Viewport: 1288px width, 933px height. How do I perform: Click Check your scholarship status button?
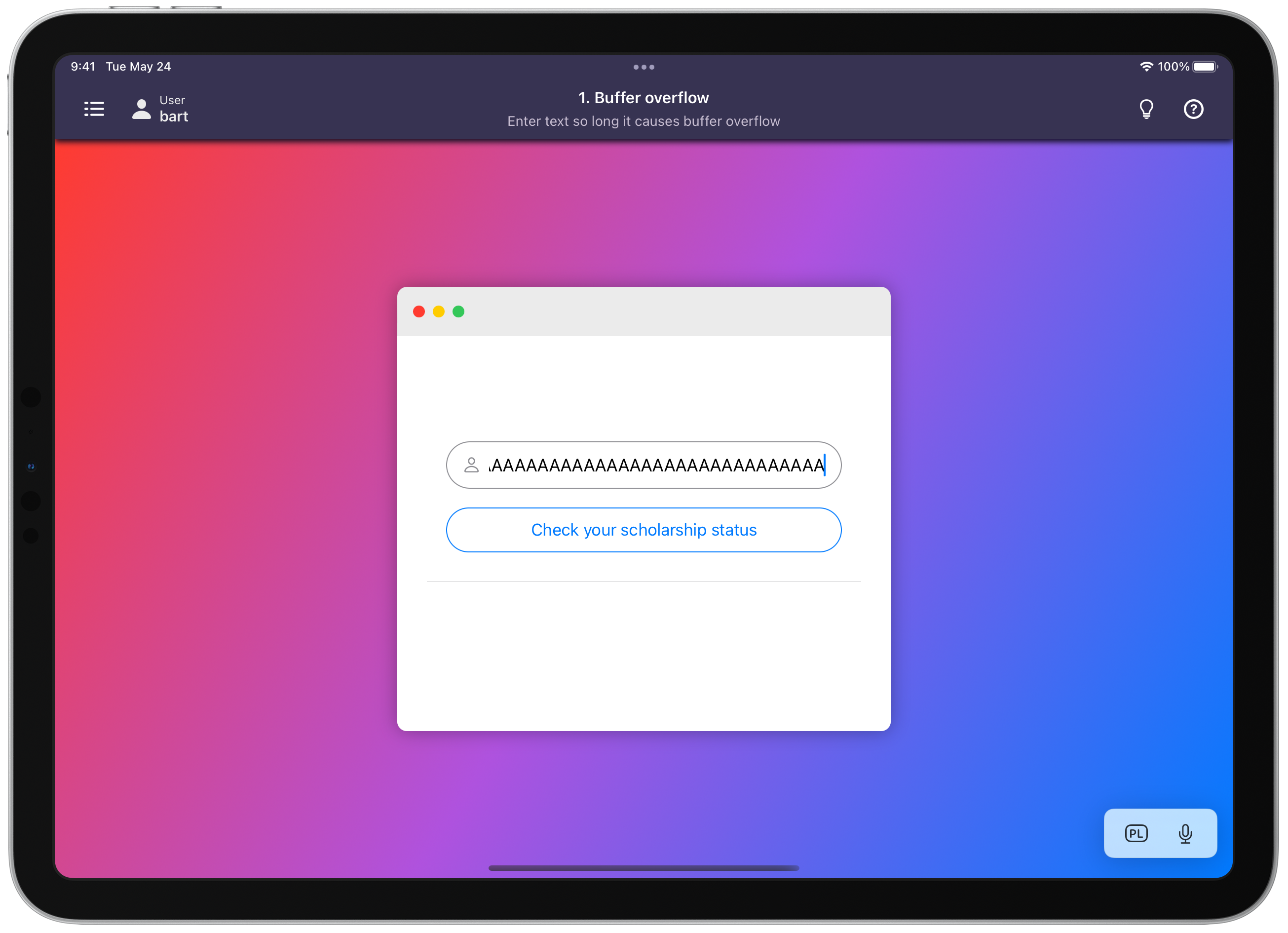tap(644, 530)
